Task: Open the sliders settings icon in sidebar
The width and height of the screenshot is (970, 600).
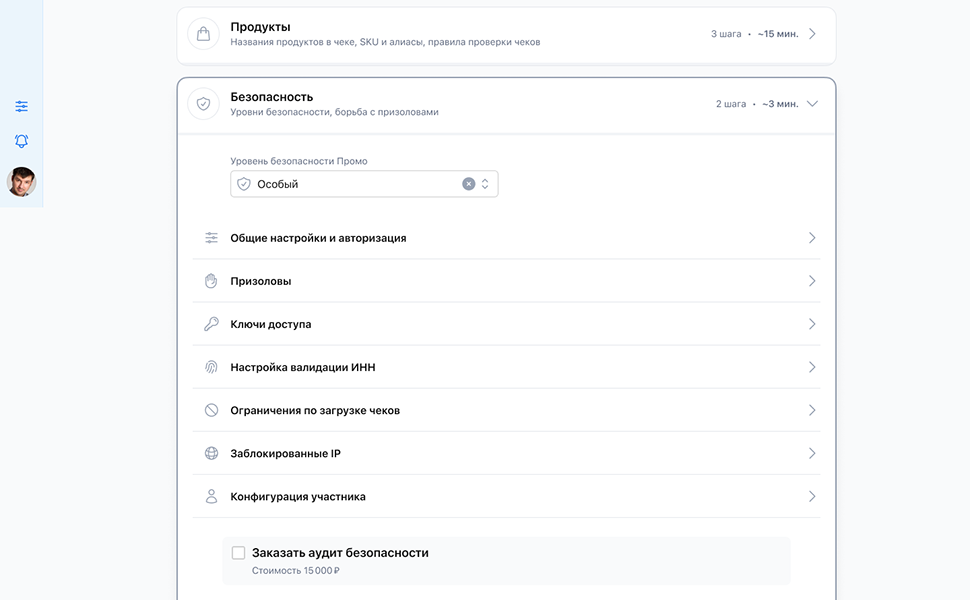Action: [x=22, y=106]
